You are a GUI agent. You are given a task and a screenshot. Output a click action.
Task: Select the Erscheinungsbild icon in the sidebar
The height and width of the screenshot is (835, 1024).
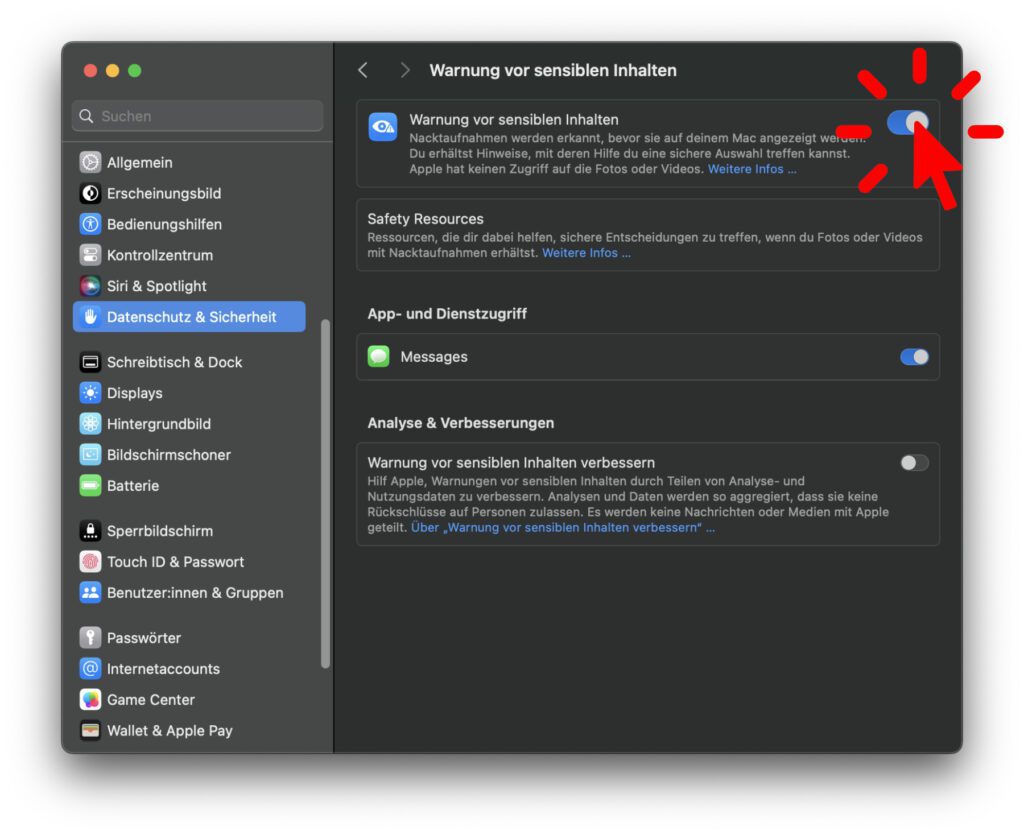(x=91, y=193)
